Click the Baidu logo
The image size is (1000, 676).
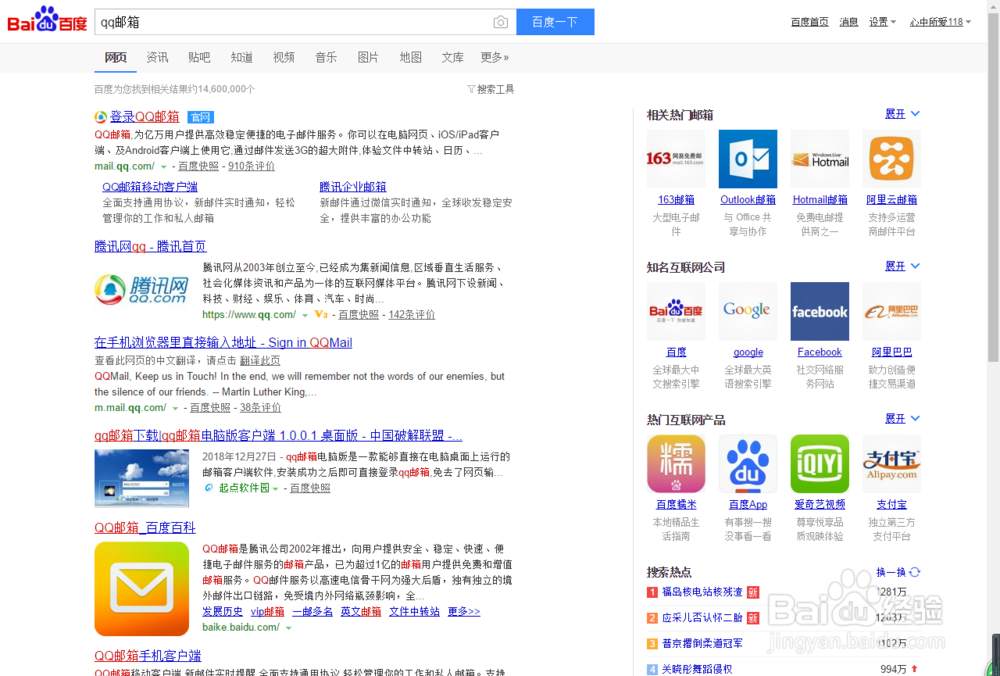coord(47,20)
